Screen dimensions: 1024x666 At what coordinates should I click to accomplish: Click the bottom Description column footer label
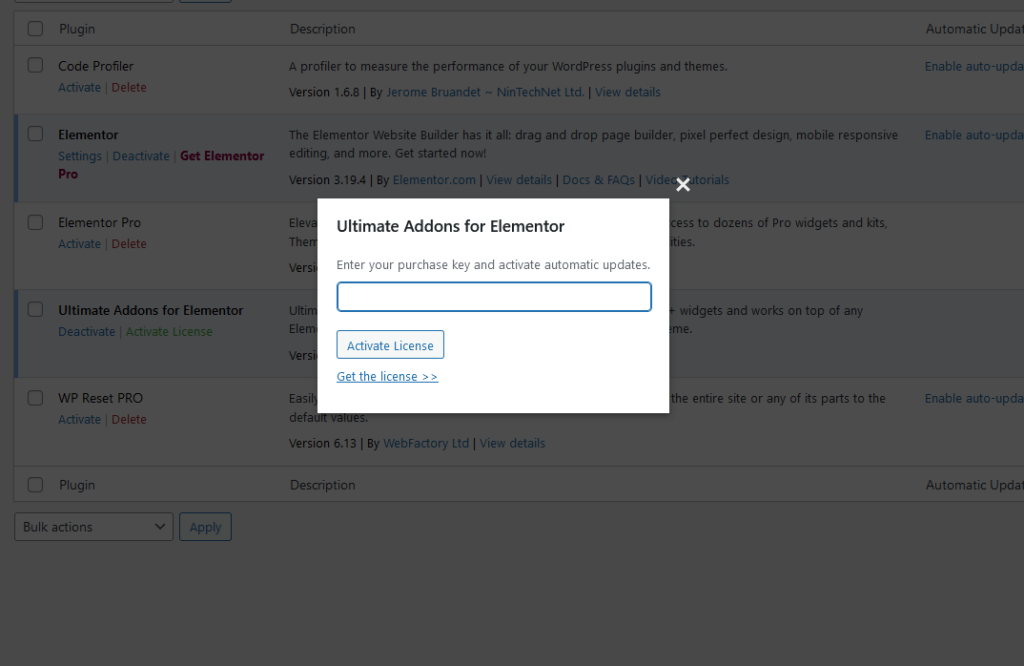coord(323,485)
